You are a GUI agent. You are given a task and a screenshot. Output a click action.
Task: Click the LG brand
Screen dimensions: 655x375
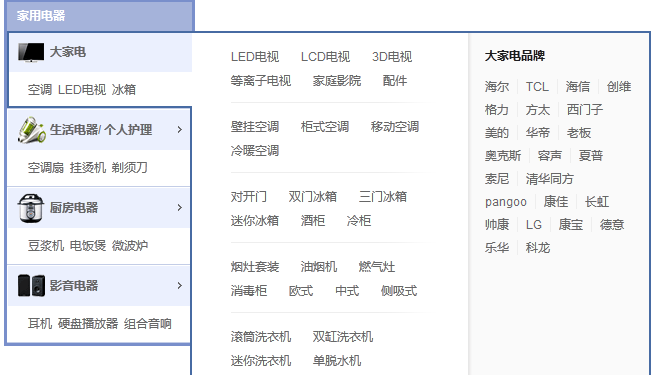[x=533, y=225]
